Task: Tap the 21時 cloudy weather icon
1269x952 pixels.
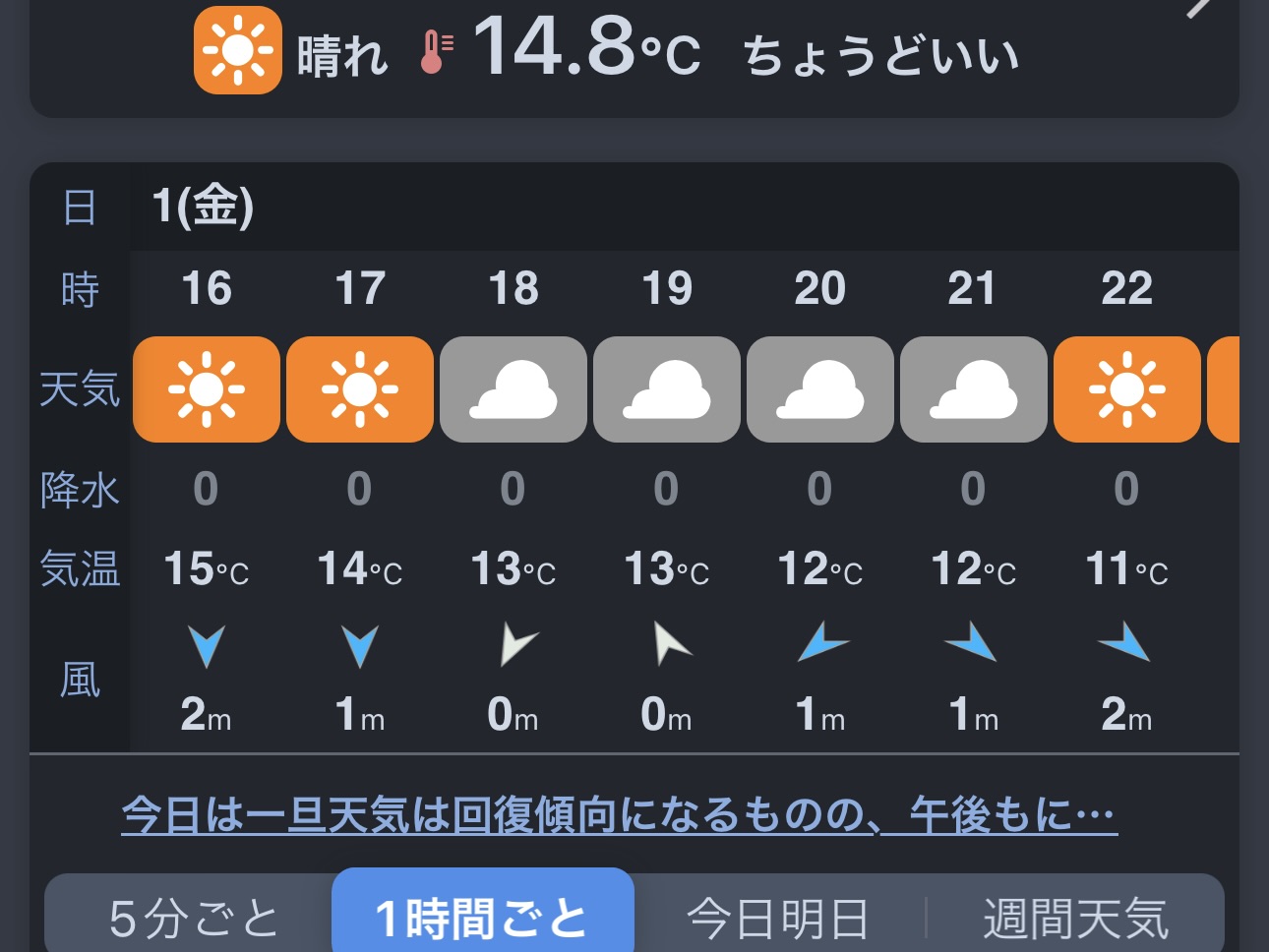Action: click(974, 389)
